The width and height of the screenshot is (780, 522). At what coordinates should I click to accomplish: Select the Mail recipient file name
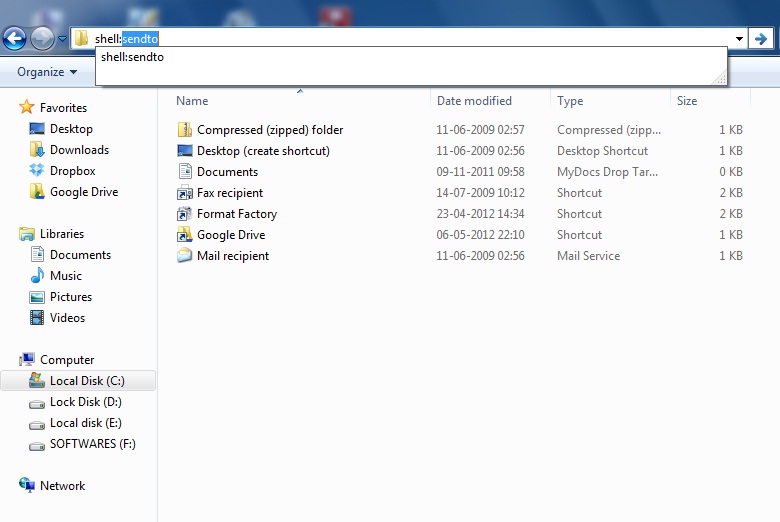click(x=233, y=256)
